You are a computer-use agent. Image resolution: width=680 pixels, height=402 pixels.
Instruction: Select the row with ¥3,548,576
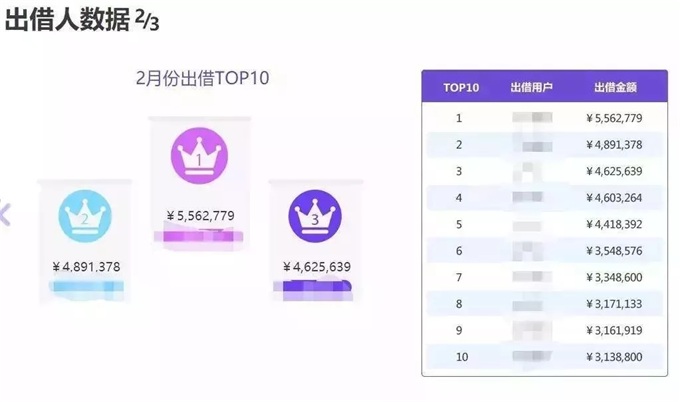[x=543, y=250]
